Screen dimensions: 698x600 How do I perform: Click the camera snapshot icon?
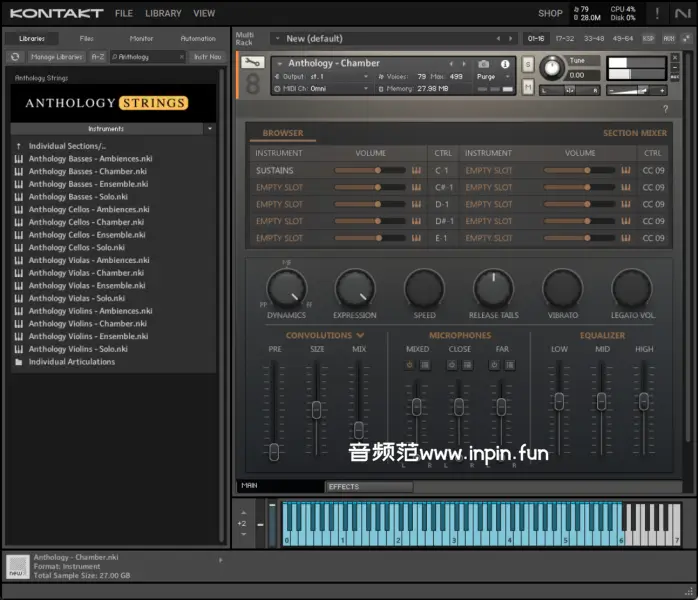click(484, 64)
